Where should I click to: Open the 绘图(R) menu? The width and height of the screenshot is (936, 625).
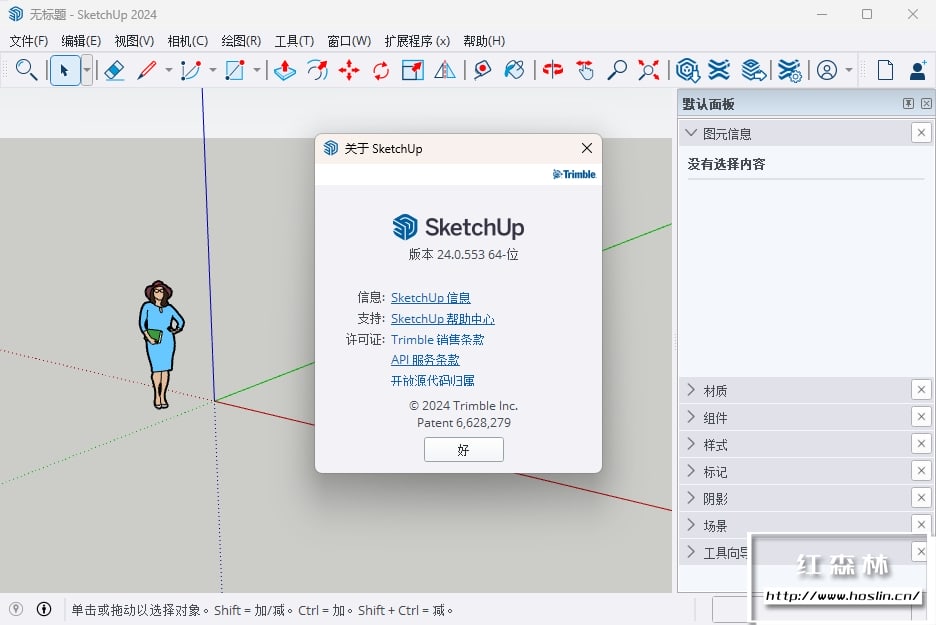click(x=241, y=41)
